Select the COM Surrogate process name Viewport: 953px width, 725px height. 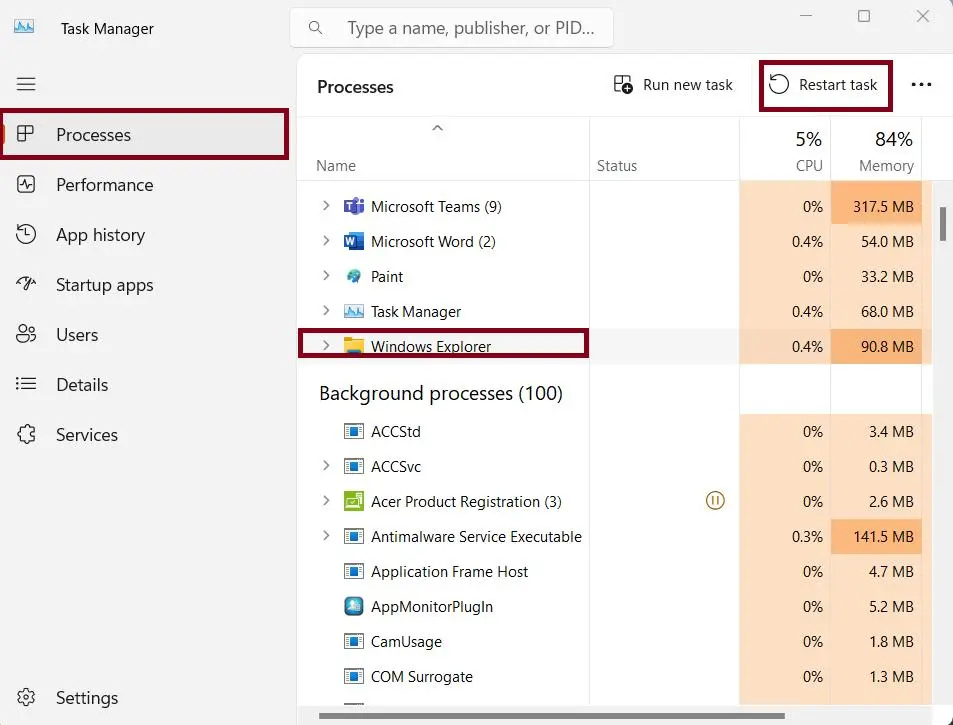(x=421, y=676)
